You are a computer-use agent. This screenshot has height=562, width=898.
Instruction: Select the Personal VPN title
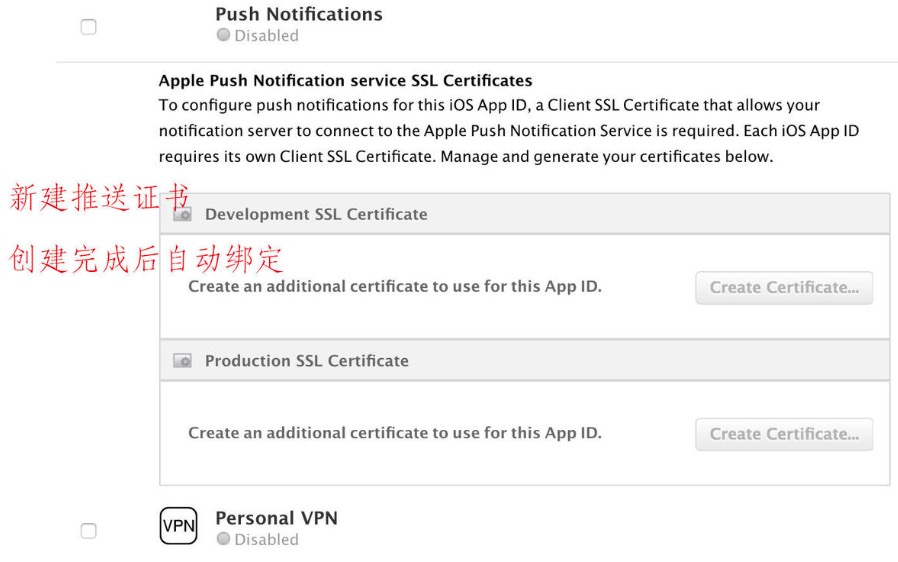(x=276, y=518)
